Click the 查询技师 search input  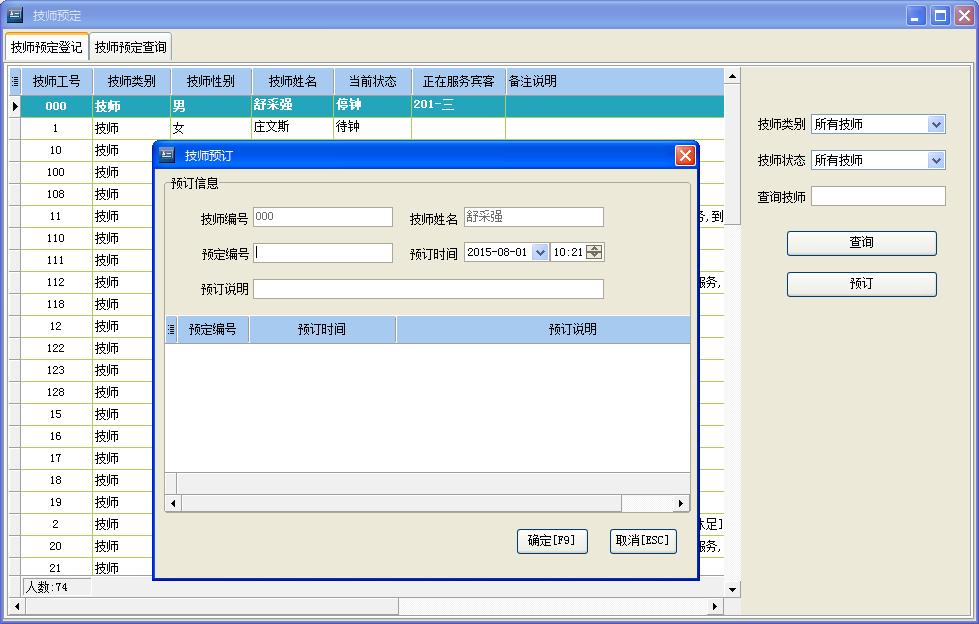click(x=878, y=197)
